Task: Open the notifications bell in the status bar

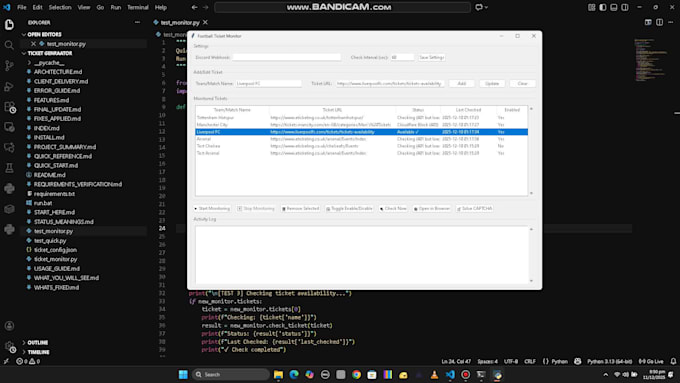Action: click(x=673, y=361)
